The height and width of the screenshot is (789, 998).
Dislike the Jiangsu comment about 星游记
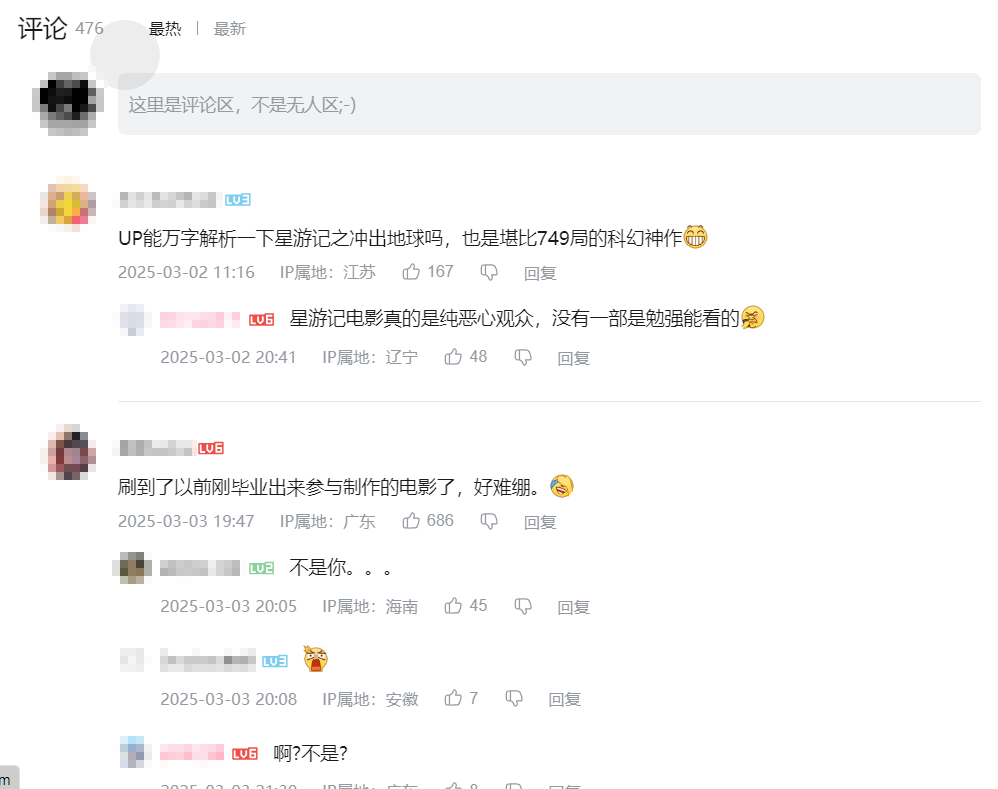coord(489,272)
